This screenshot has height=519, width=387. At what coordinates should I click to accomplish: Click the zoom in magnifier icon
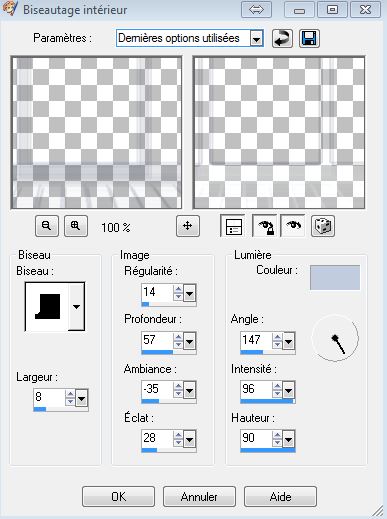click(76, 226)
